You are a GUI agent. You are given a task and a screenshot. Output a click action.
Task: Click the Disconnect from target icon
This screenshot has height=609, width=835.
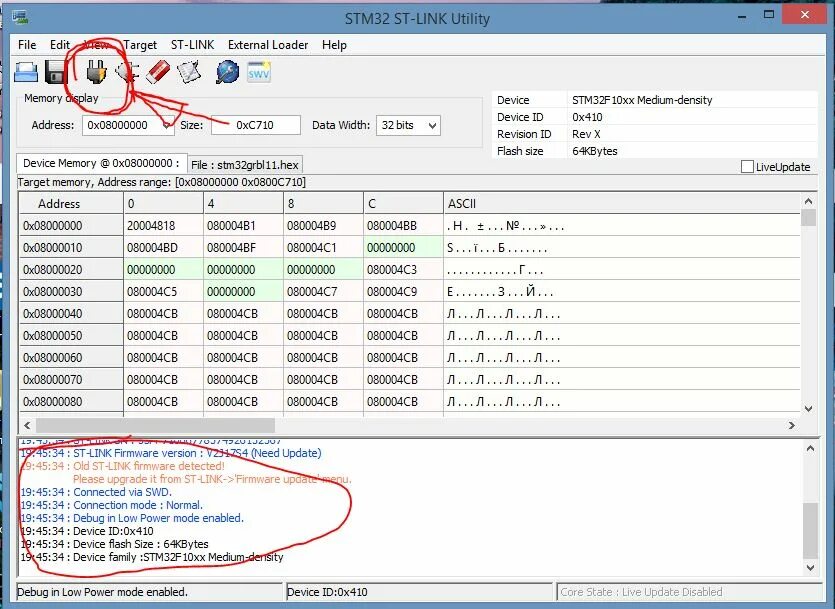click(128, 72)
